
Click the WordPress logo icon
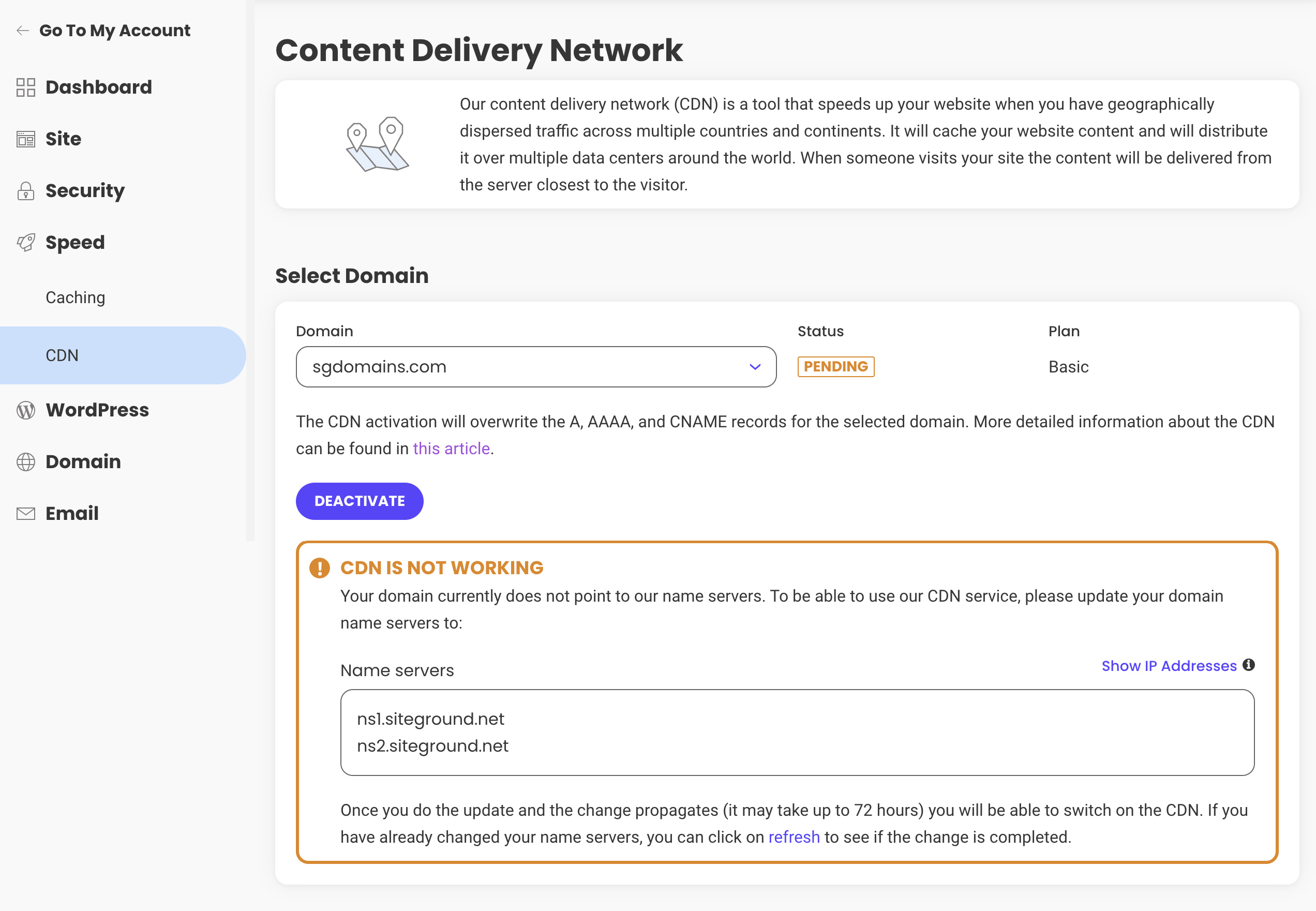26,410
